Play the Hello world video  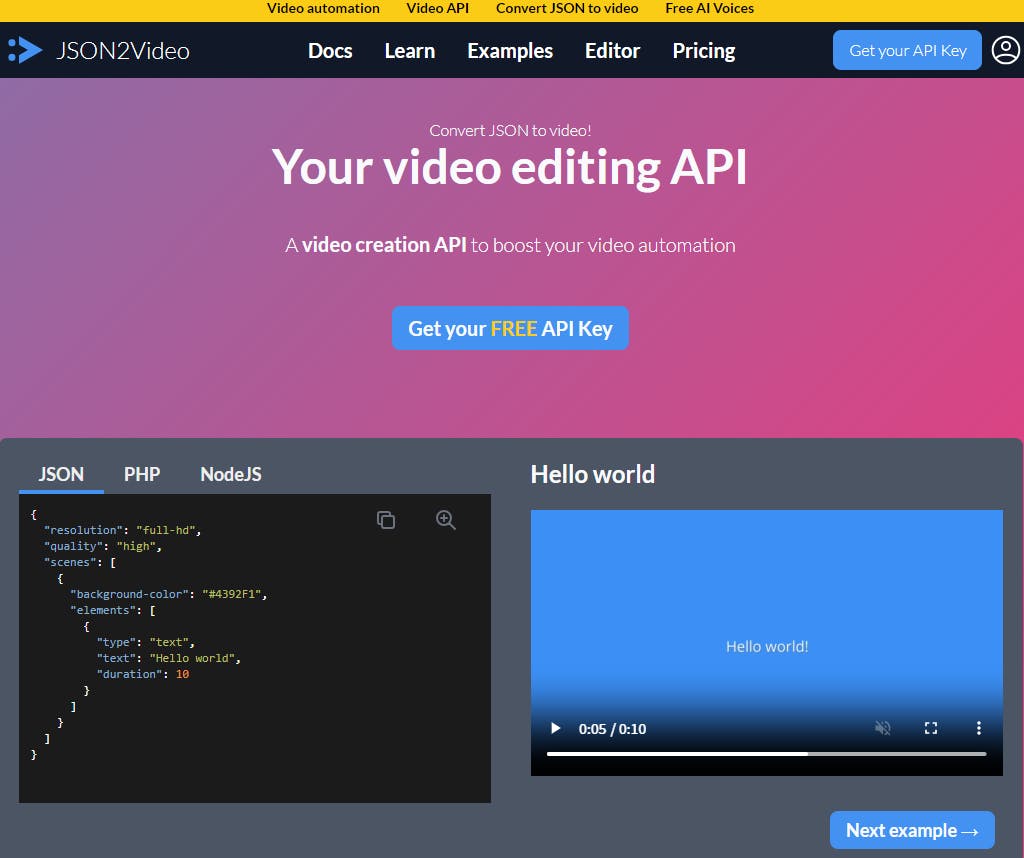tap(556, 728)
